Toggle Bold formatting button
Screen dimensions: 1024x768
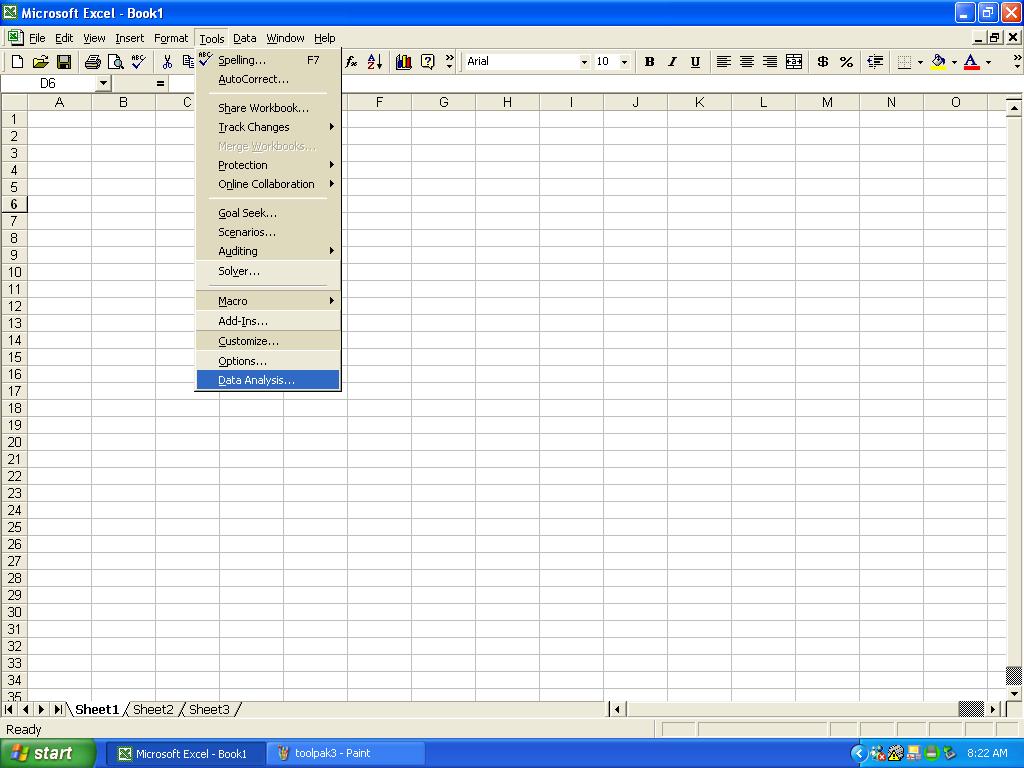649,62
